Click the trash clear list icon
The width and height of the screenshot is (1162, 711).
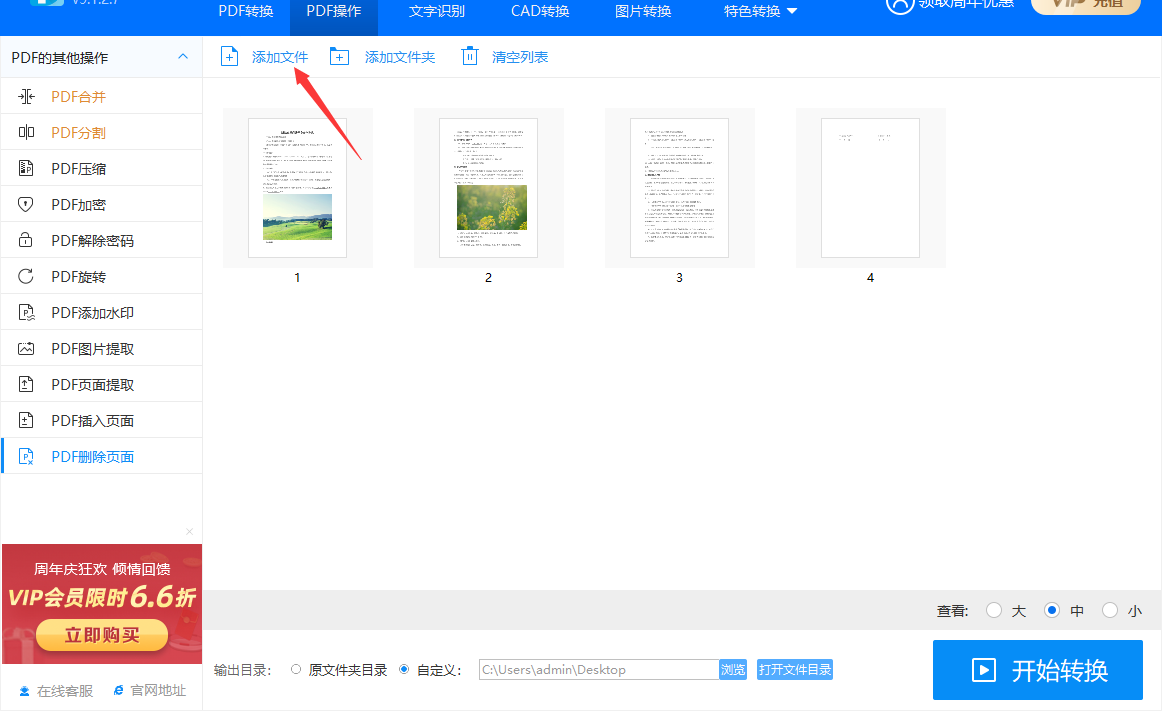(x=470, y=56)
